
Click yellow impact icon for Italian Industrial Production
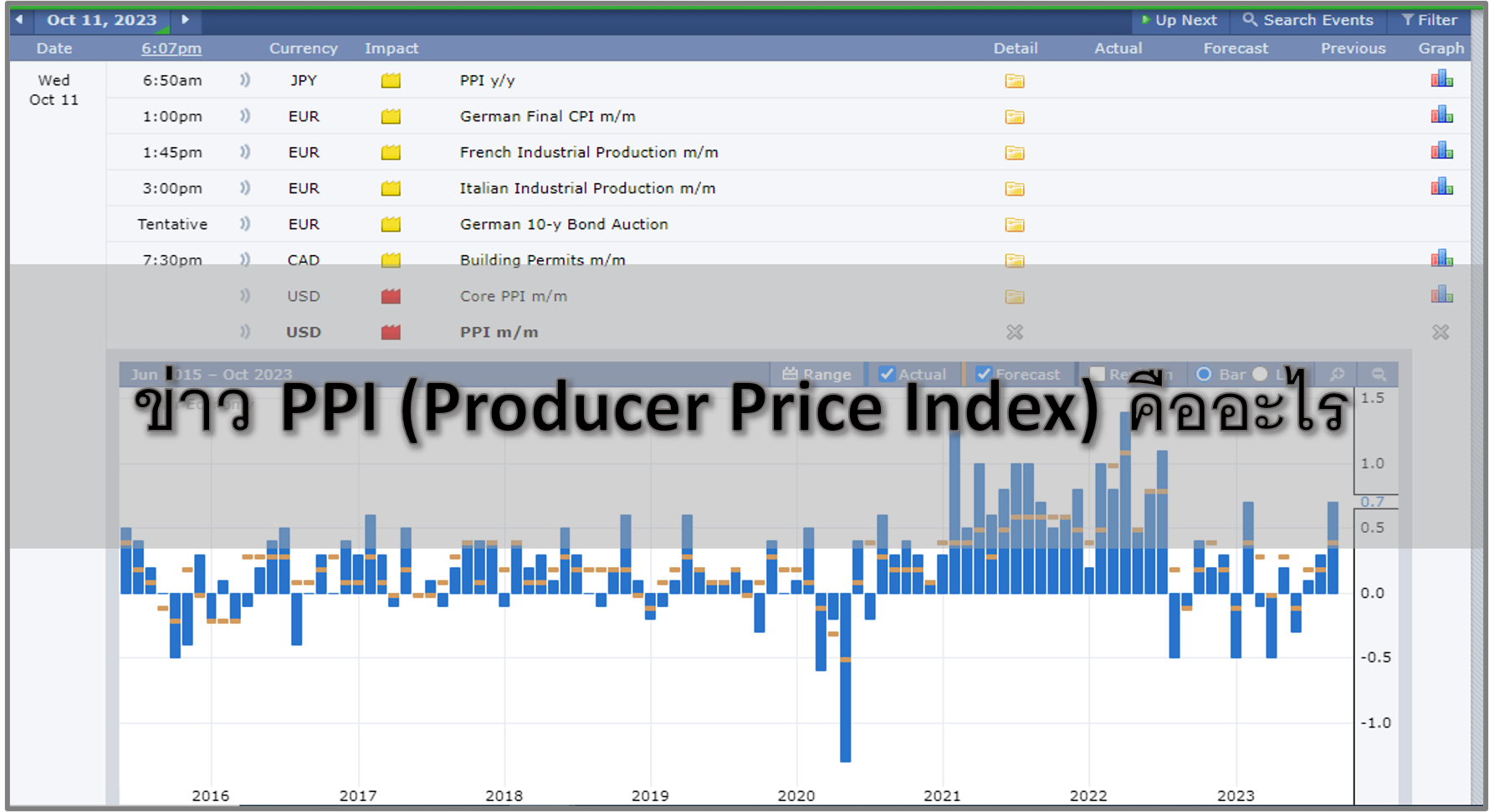coord(391,188)
